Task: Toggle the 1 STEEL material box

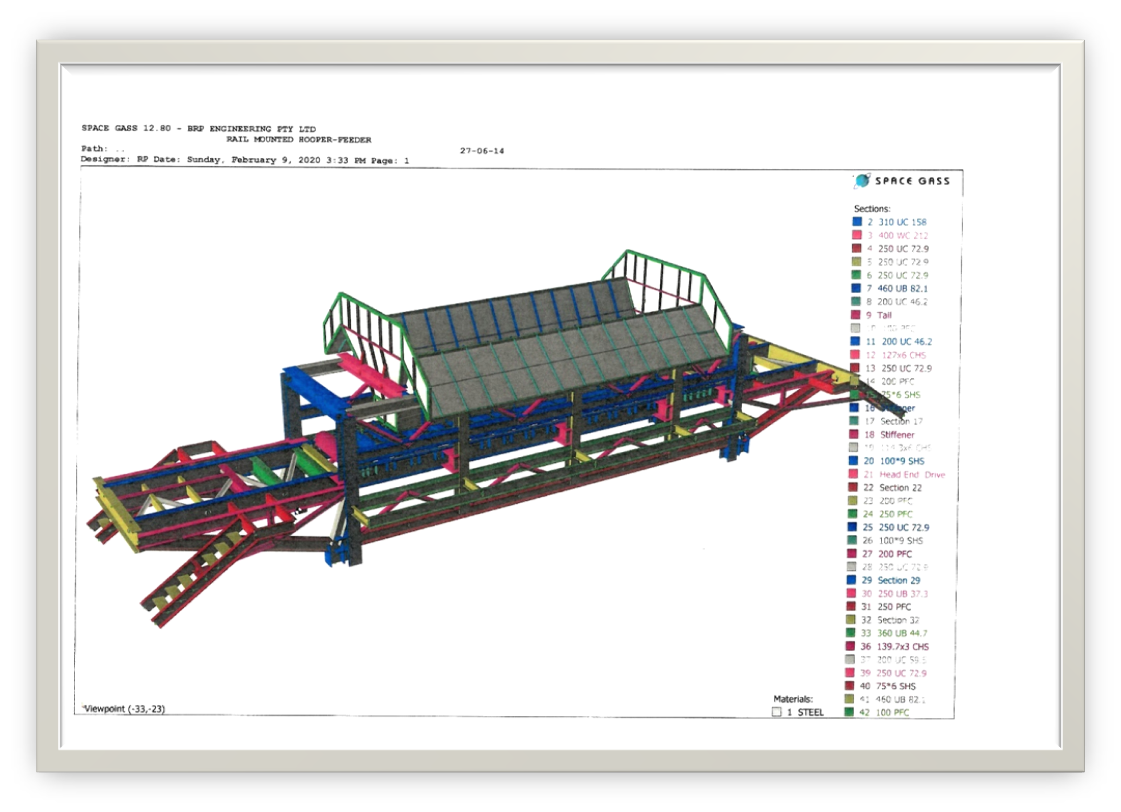Action: [777, 712]
